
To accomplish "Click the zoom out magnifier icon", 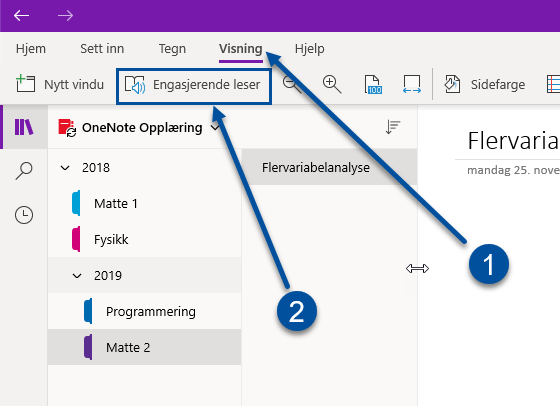I will 291,84.
